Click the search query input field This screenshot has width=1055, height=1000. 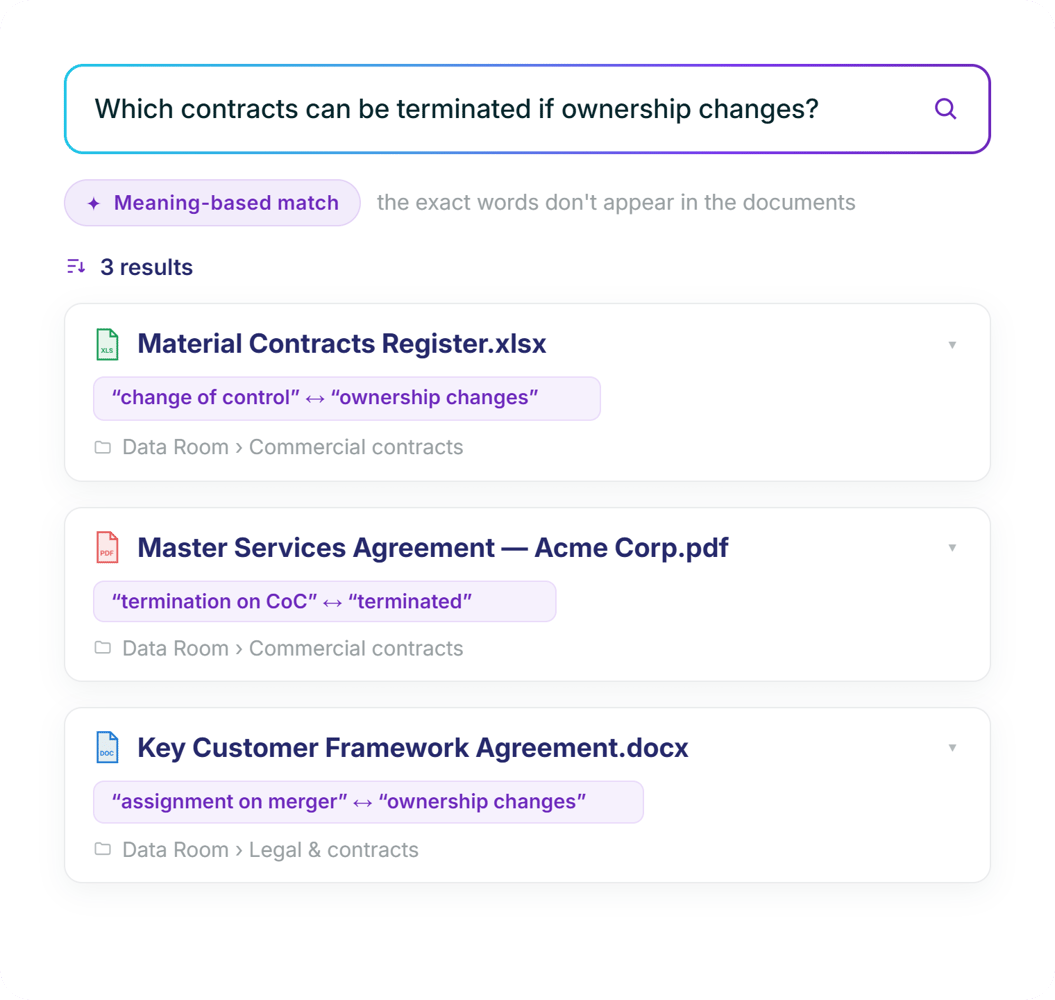528,109
